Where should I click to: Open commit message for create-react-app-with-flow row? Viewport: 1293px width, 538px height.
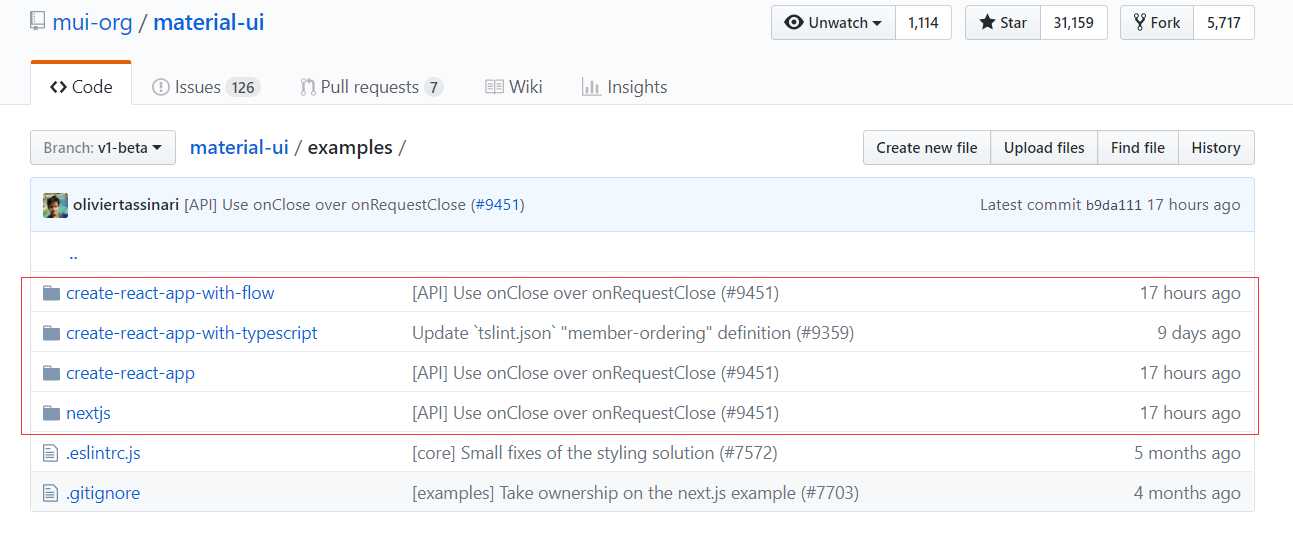pyautogui.click(x=595, y=293)
